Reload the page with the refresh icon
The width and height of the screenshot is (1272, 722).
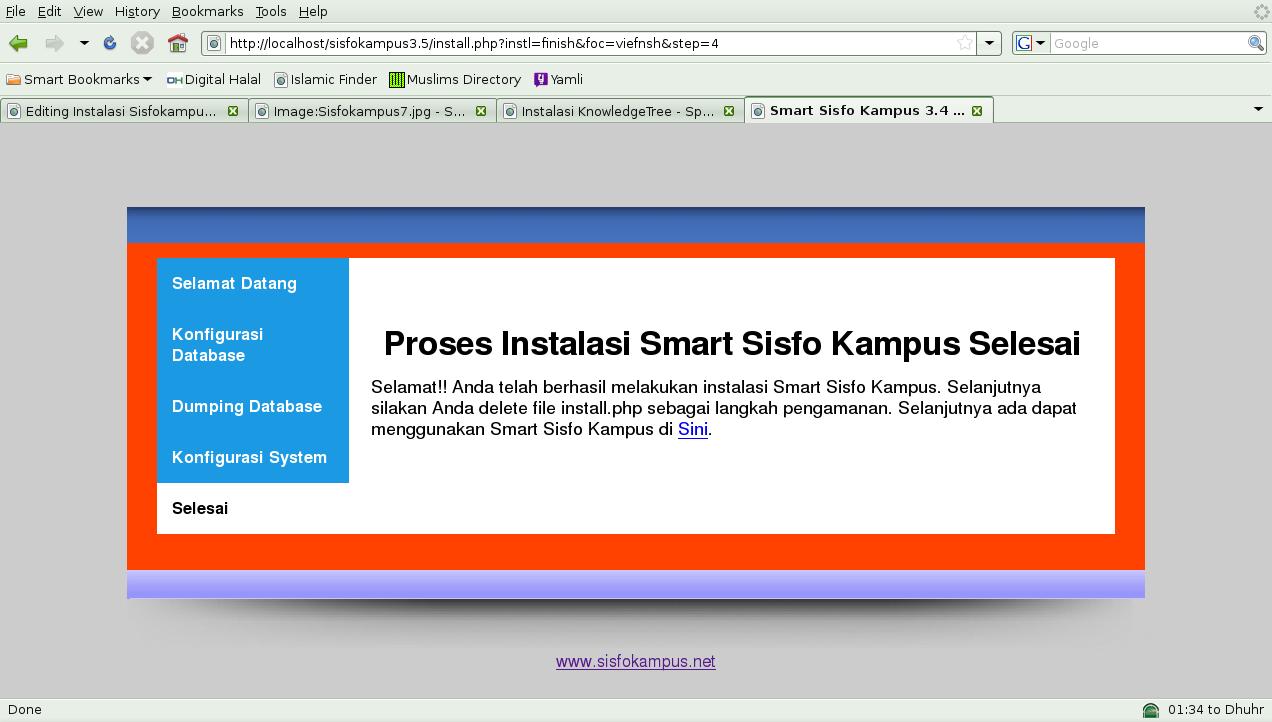tap(110, 43)
